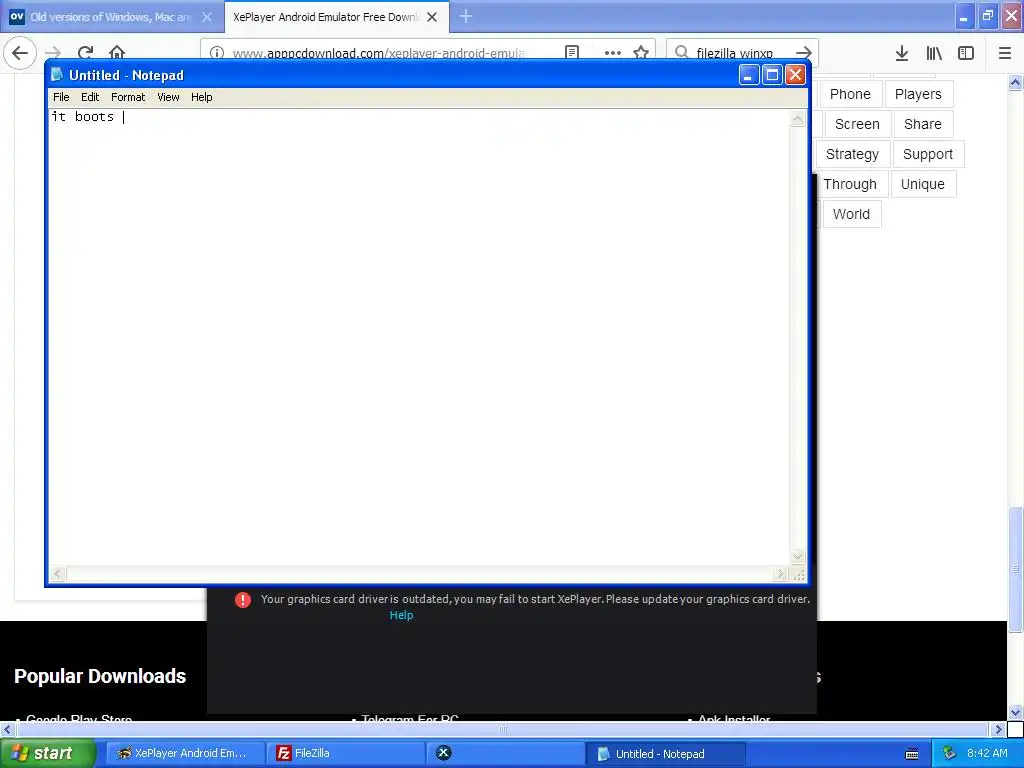Click the 8:42 AM system clock
The height and width of the screenshot is (768, 1024).
(987, 753)
